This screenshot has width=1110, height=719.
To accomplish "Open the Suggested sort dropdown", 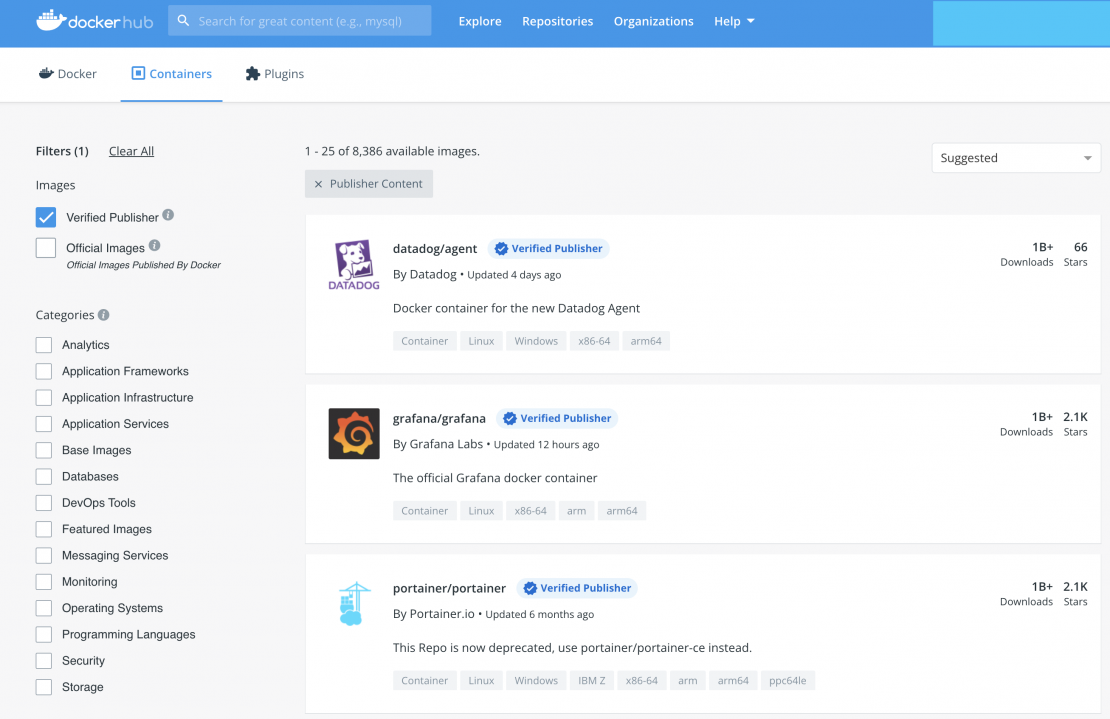I will click(1015, 158).
